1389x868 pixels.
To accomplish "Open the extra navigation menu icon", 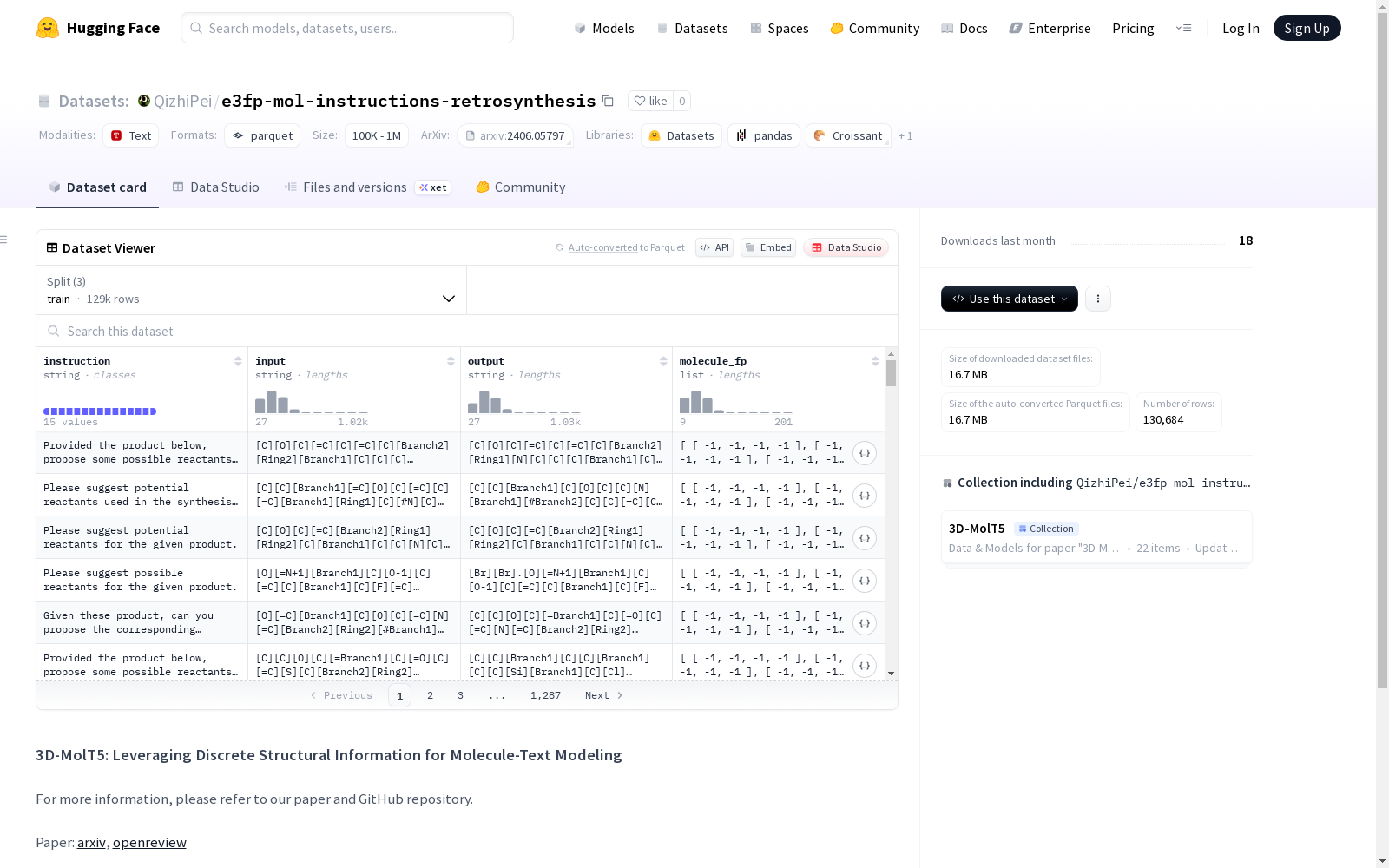I will (x=1183, y=28).
